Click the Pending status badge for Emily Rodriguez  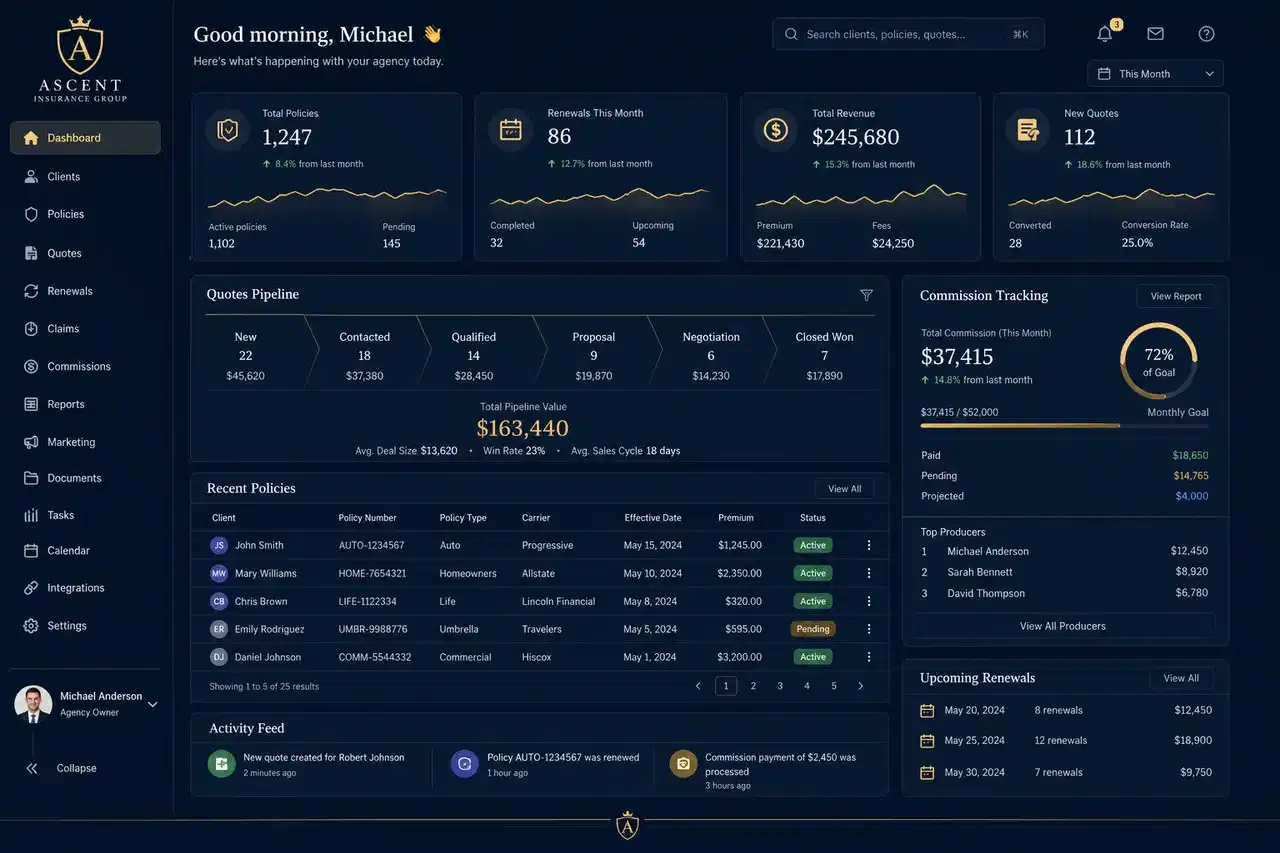coord(813,629)
